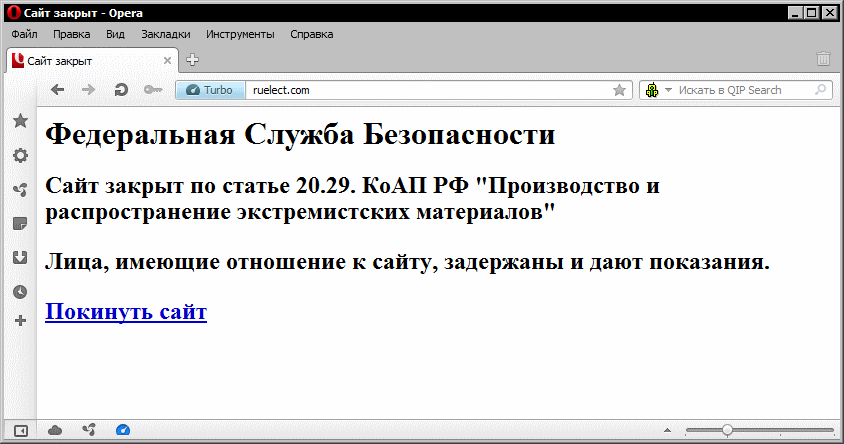844x444 pixels.
Task: Bookmark page with address bar star
Action: pyautogui.click(x=619, y=90)
